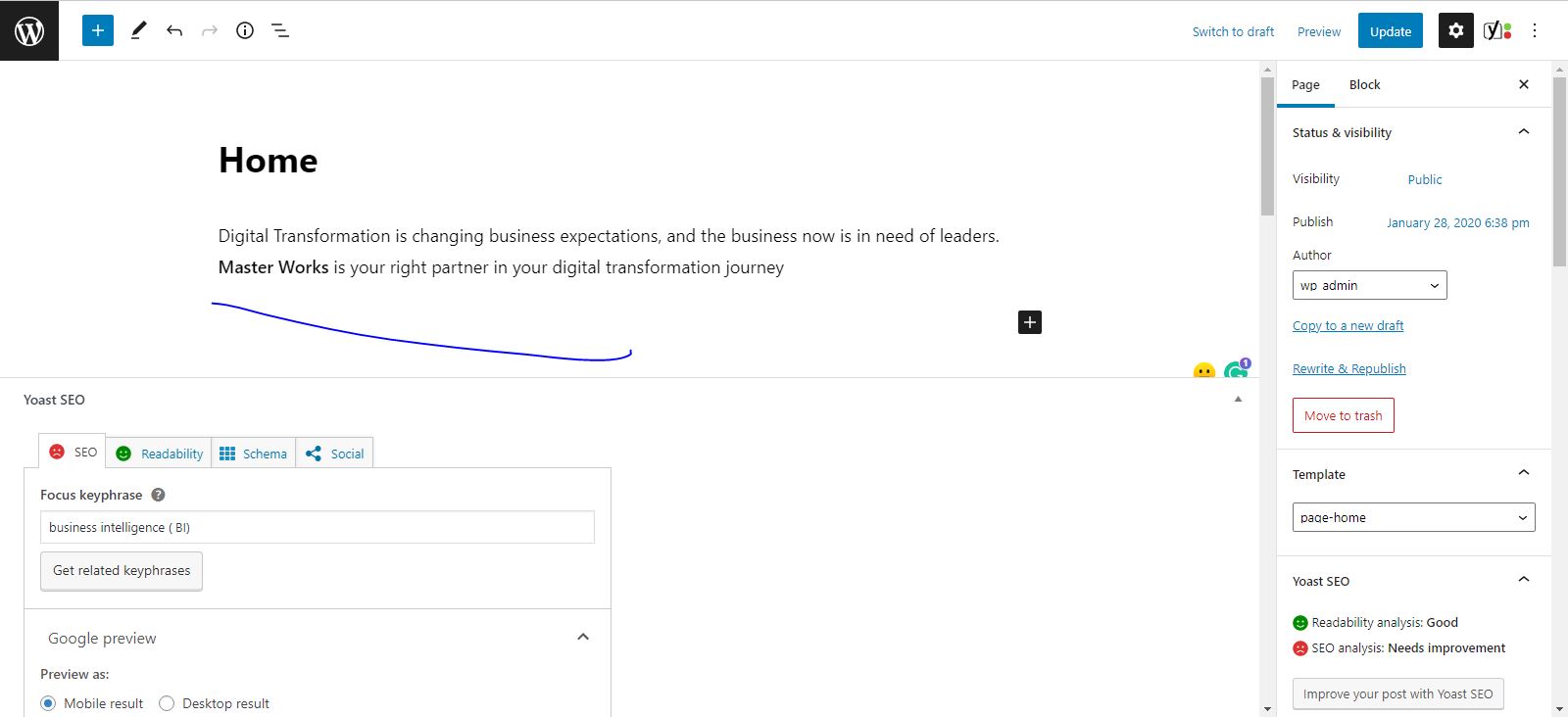Toggle the settings gear icon

(1456, 30)
